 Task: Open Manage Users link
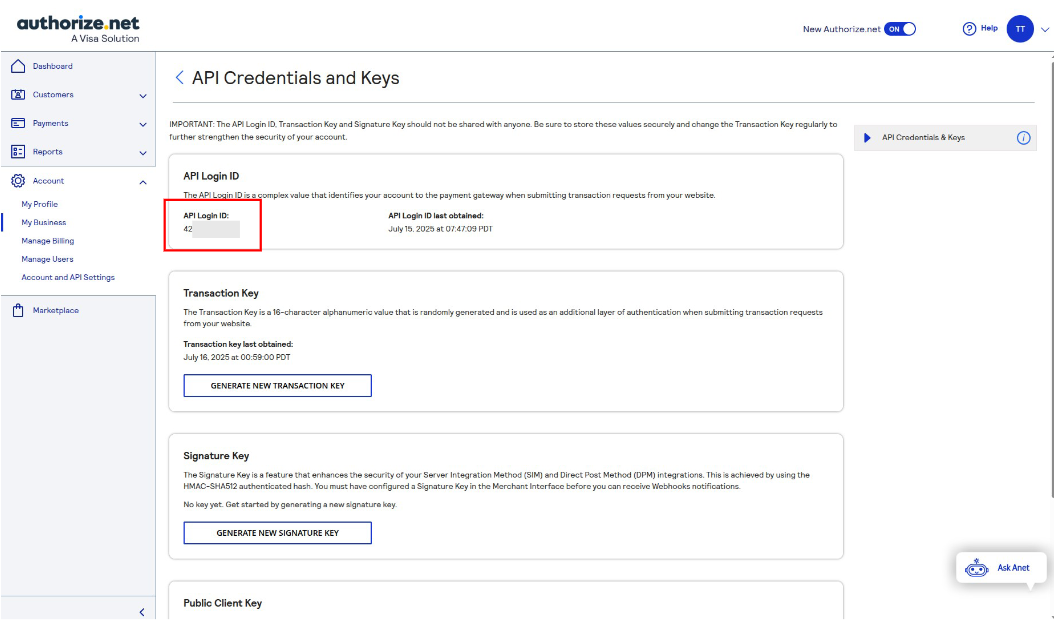coord(47,258)
